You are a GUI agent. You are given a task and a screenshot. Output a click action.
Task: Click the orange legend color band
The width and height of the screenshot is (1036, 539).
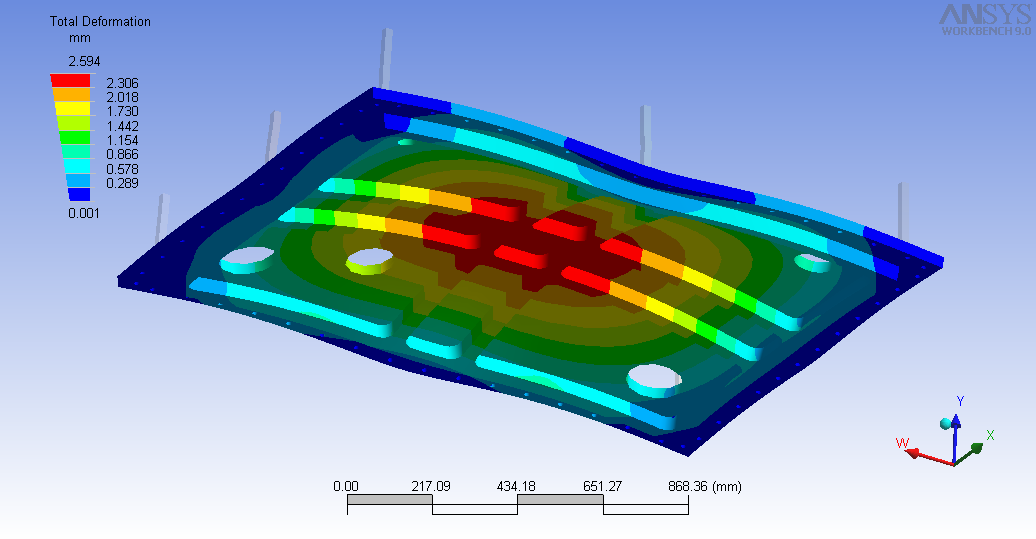(71, 94)
